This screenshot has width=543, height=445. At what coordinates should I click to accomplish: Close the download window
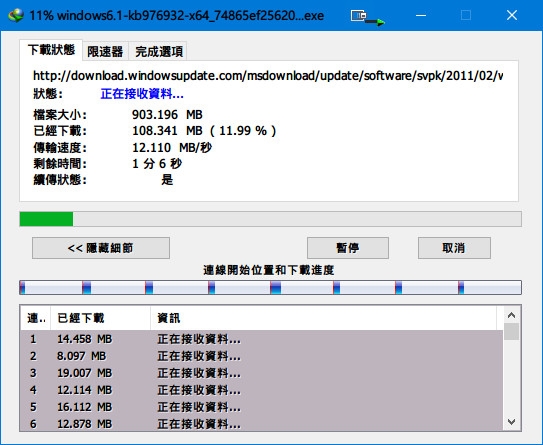[512, 15]
